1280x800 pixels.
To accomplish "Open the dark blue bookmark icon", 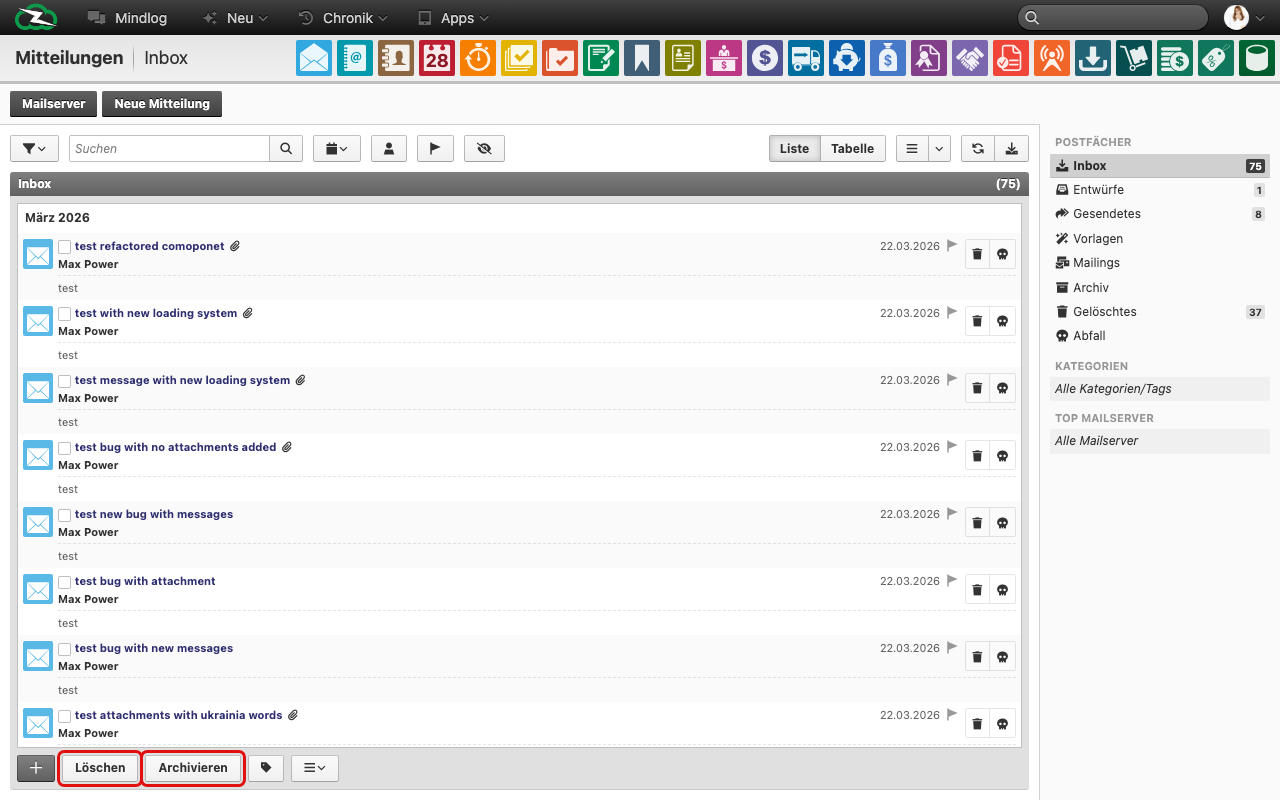I will pyautogui.click(x=642, y=58).
